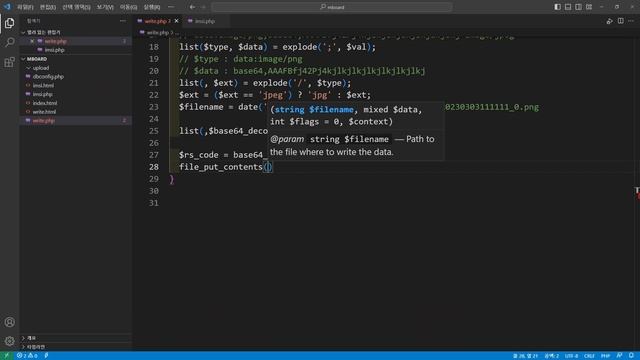Click the $rs_code variable on line 27
Image resolution: width=640 pixels, height=360 pixels.
point(198,155)
